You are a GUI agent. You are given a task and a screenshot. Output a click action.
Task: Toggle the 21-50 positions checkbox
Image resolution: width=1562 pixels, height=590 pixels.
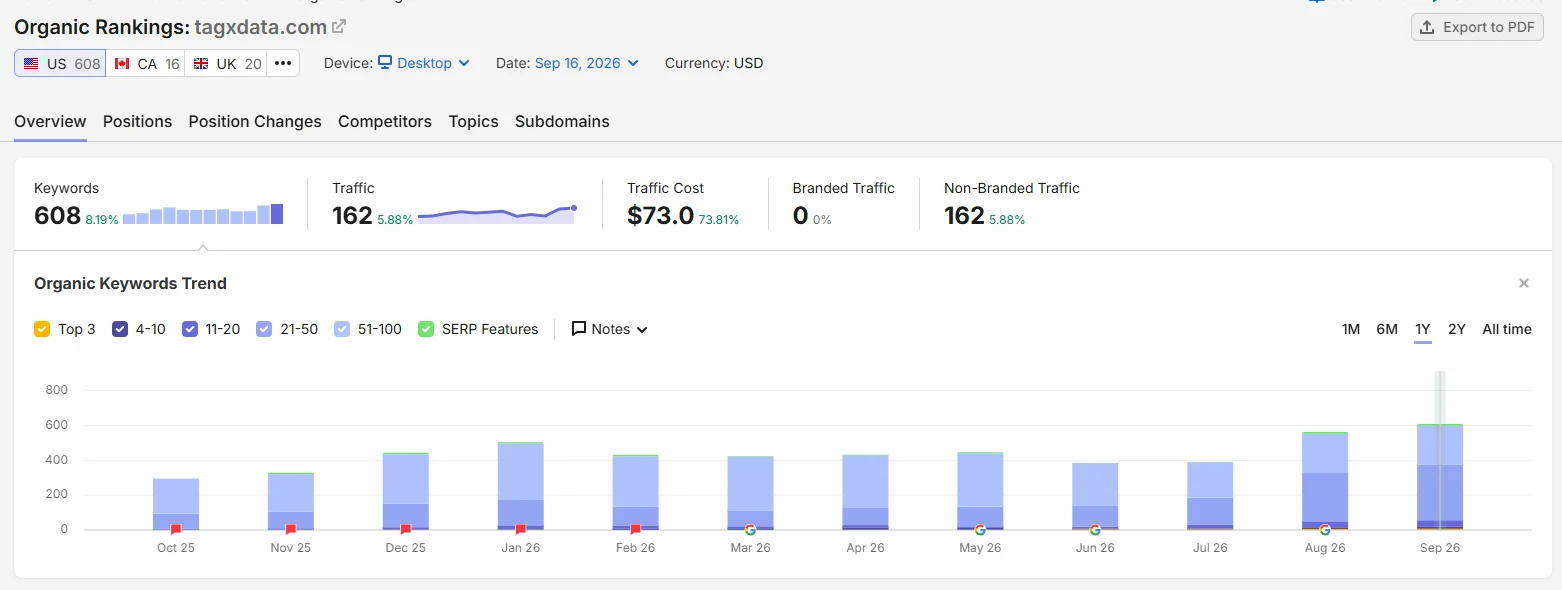[x=264, y=329]
